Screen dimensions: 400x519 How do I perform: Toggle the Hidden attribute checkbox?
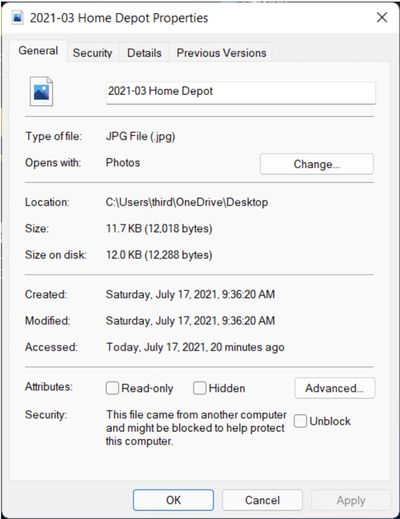click(199, 388)
